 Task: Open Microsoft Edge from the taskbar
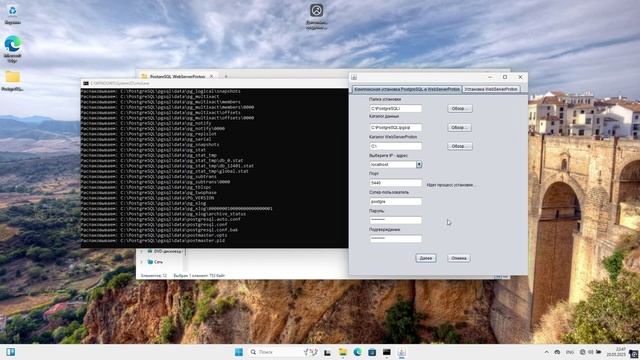[x=358, y=352]
